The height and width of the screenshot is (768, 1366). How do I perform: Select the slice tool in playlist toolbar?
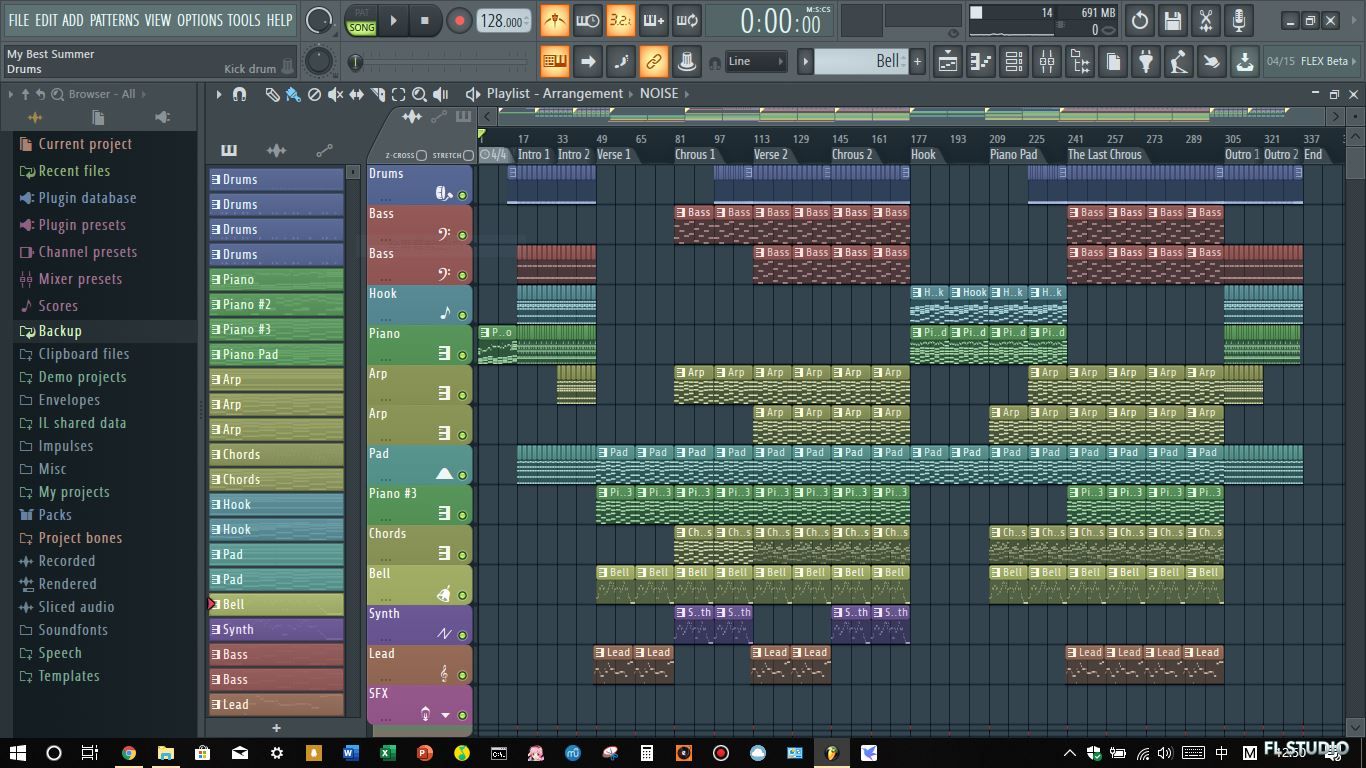[378, 94]
